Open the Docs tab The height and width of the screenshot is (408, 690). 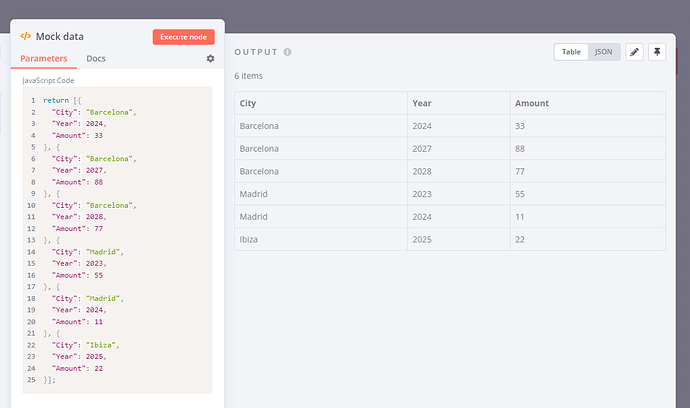(96, 59)
